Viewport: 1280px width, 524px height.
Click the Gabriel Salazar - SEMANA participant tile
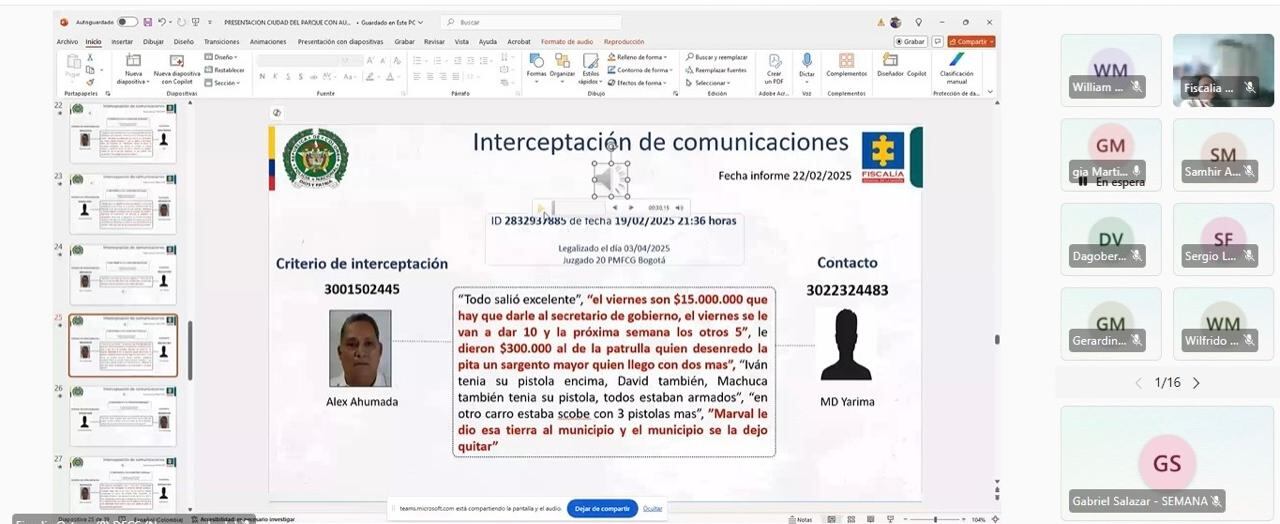(x=1167, y=463)
